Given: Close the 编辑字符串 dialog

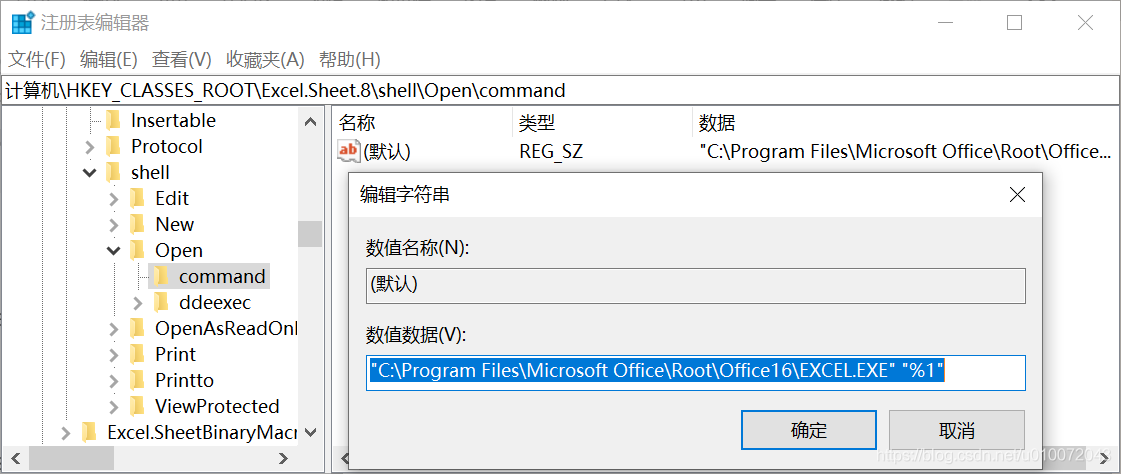Looking at the screenshot, I should tap(1017, 195).
